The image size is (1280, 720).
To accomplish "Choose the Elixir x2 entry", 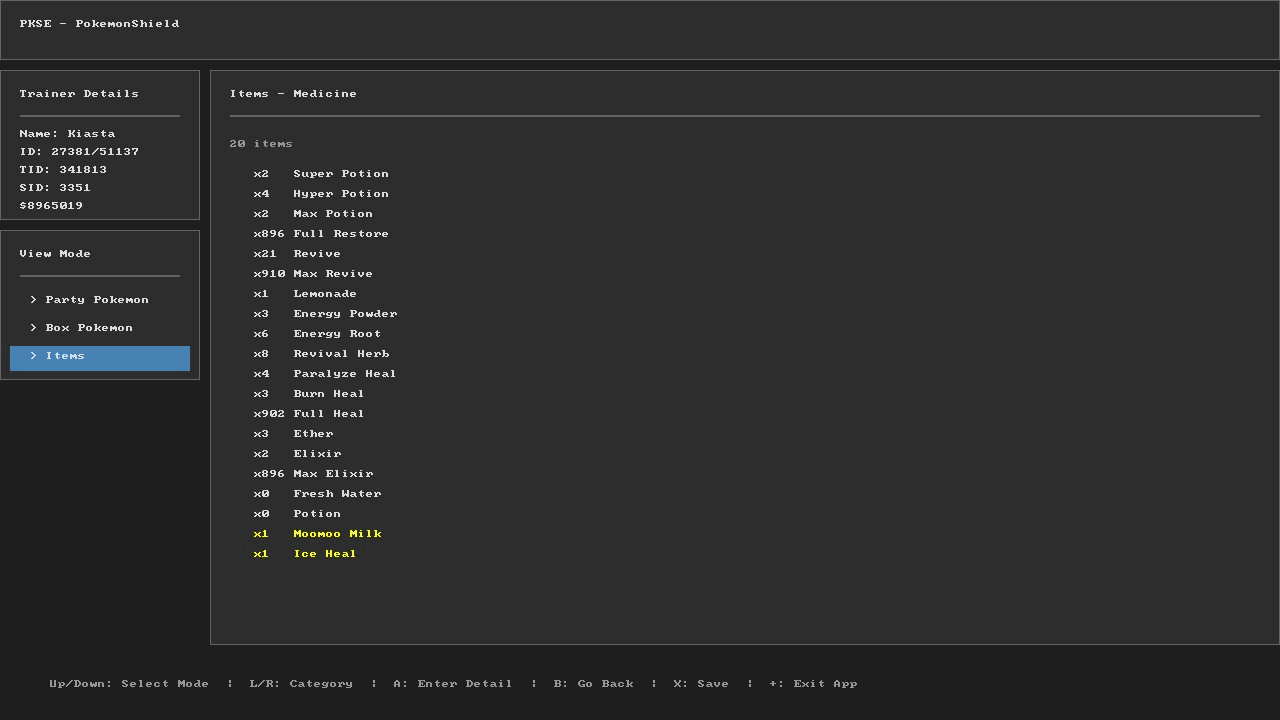I will pos(297,454).
